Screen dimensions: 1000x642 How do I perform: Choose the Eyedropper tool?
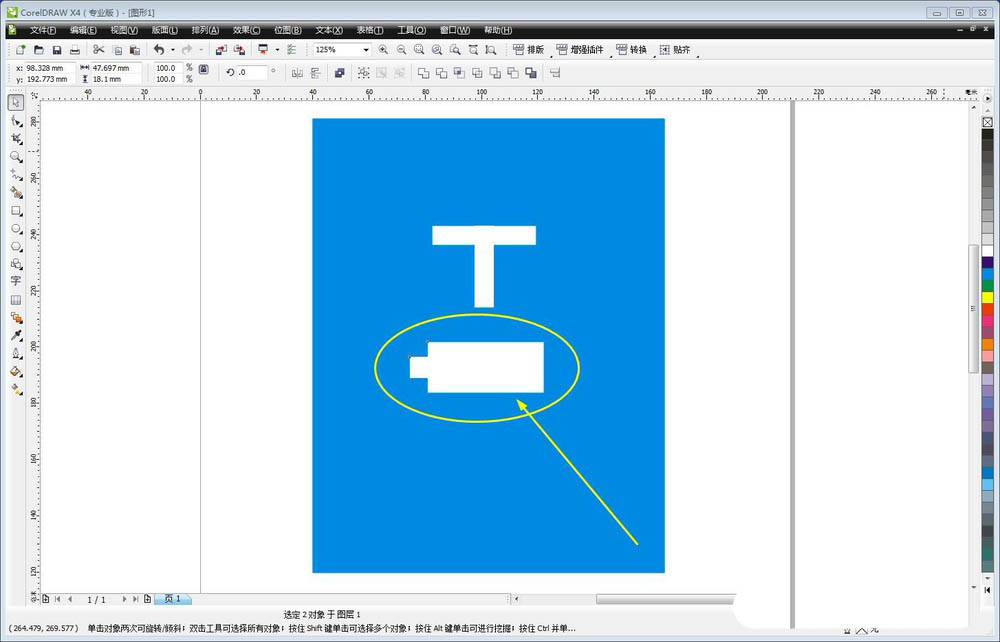16,336
